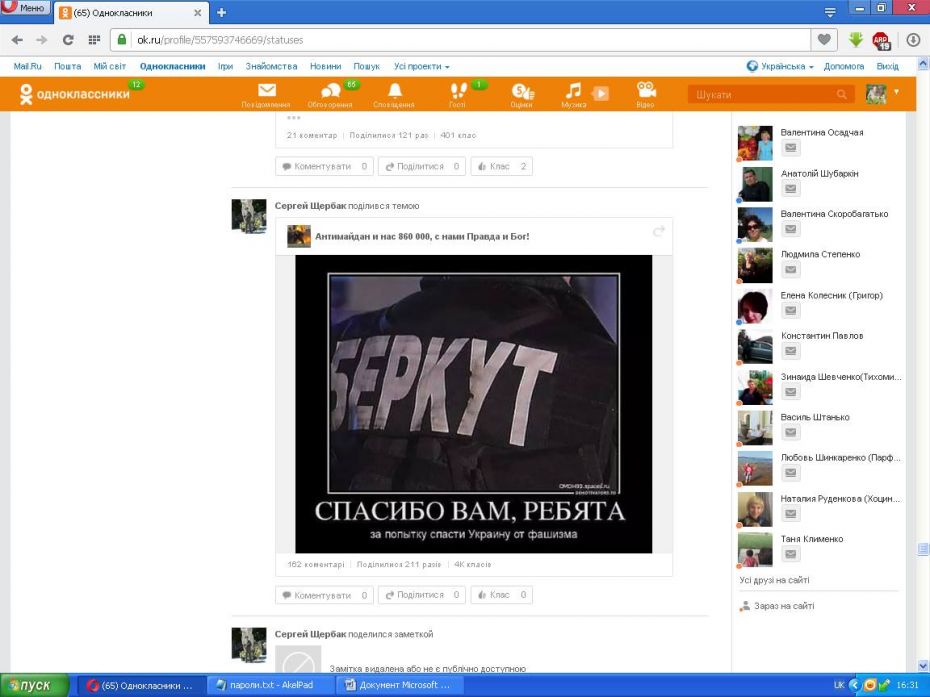Click the browser bookmark heart icon

[824, 40]
